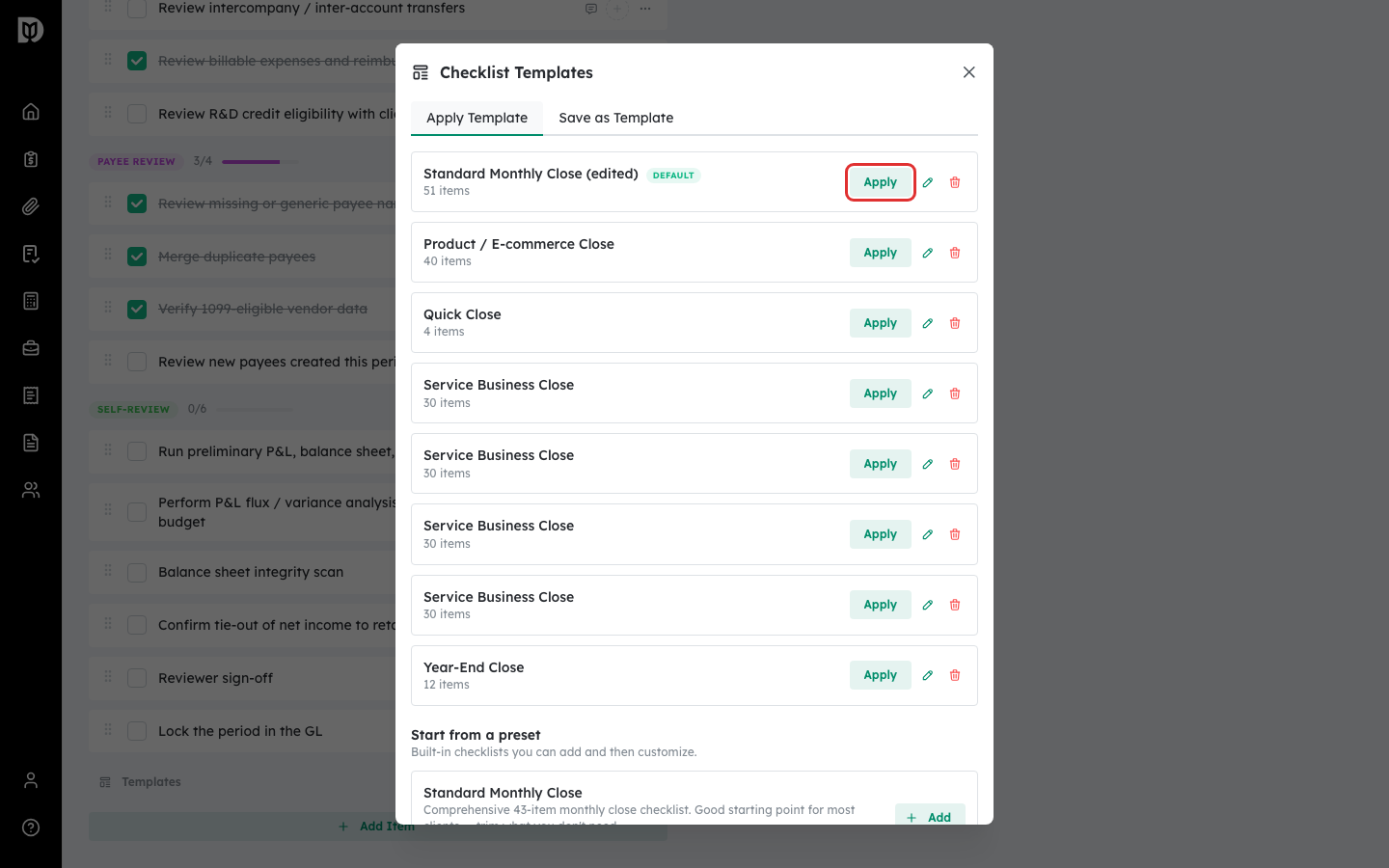Edit the Quick Close template
Screen dimensions: 1389x868
[x=928, y=323]
